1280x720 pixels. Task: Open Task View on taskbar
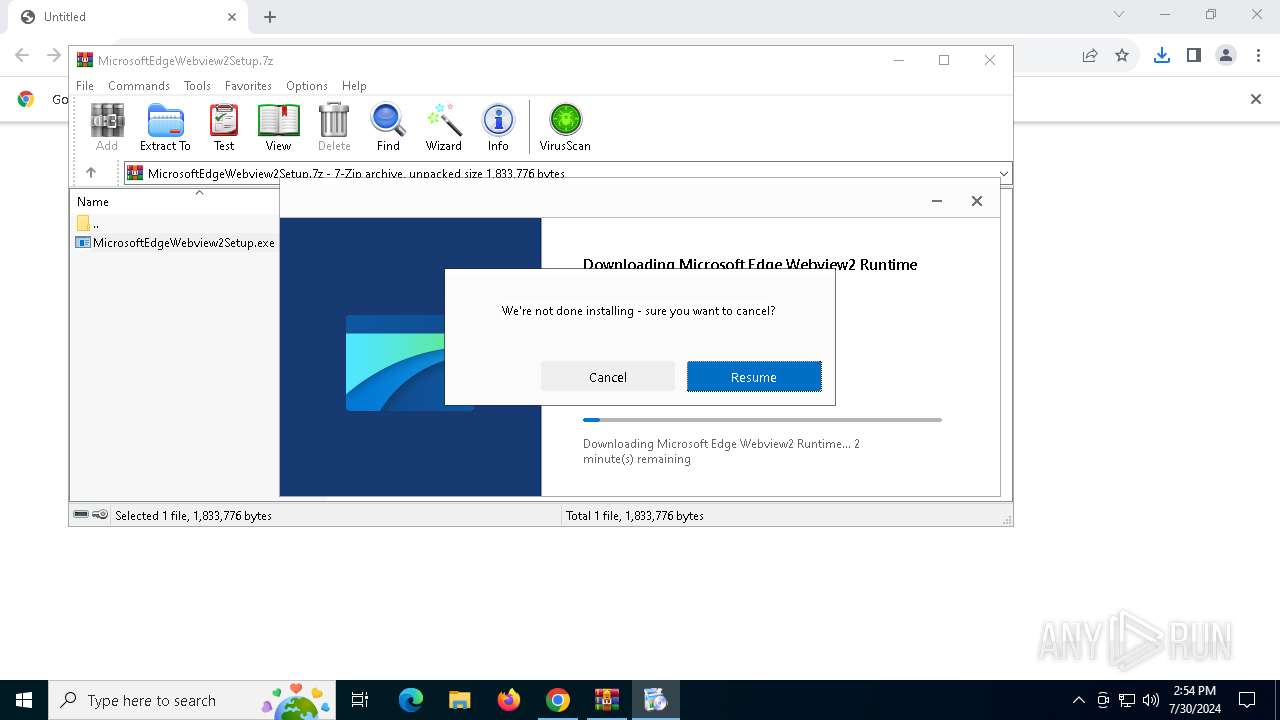coord(360,700)
